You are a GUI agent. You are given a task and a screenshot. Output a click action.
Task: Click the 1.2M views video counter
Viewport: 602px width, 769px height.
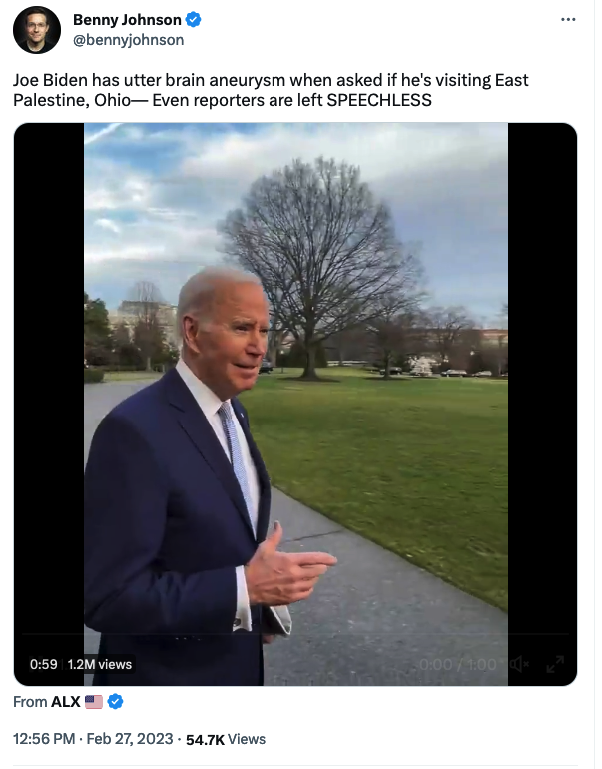click(100, 665)
